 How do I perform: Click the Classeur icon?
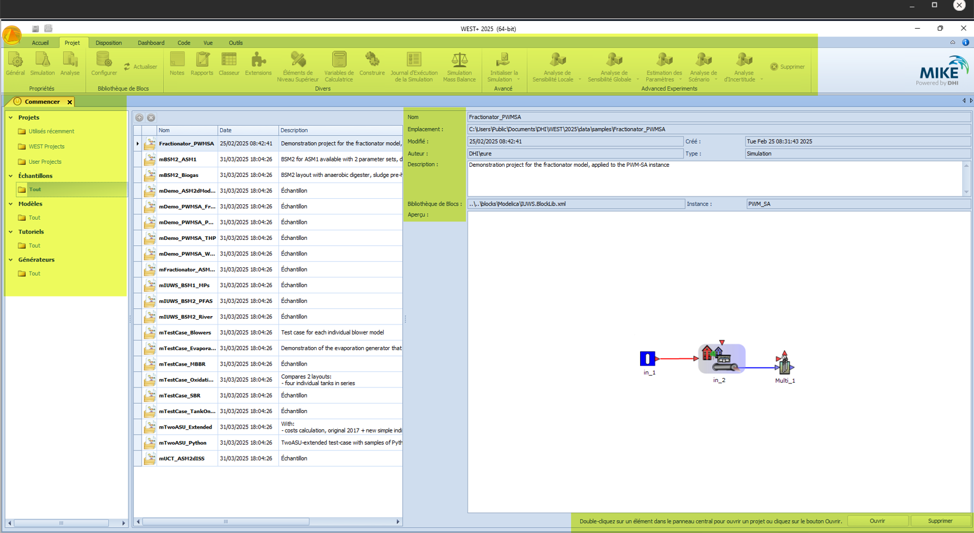click(x=229, y=64)
